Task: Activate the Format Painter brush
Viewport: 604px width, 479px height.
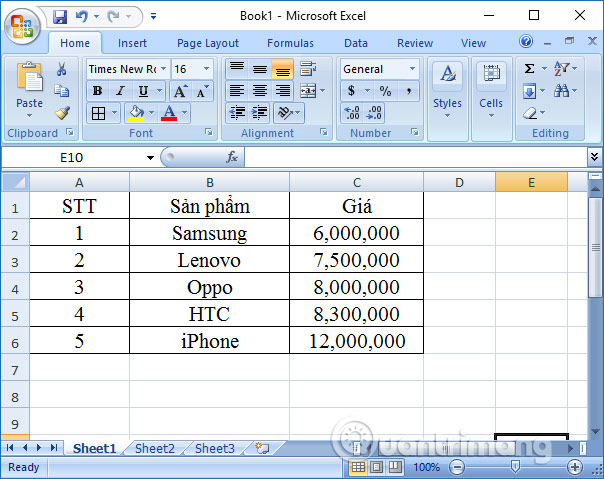Action: coord(62,113)
